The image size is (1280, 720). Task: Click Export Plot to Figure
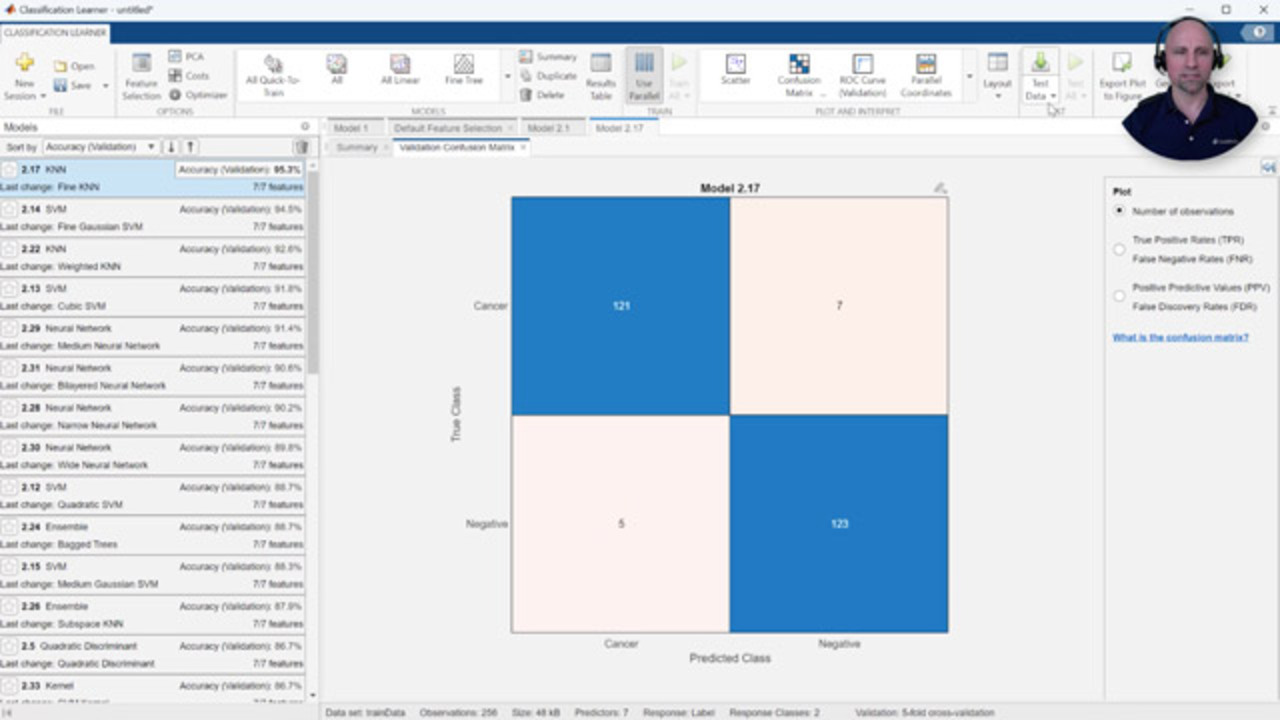1122,75
